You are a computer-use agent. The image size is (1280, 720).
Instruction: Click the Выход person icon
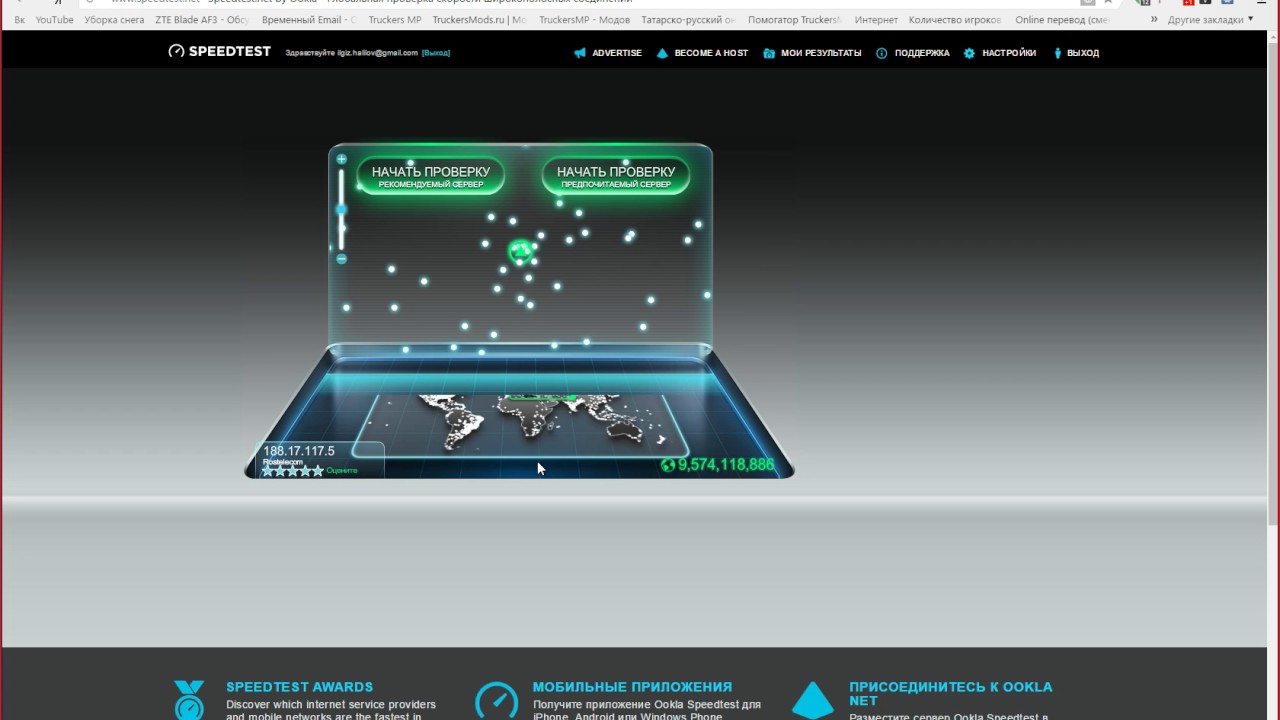coord(1058,53)
